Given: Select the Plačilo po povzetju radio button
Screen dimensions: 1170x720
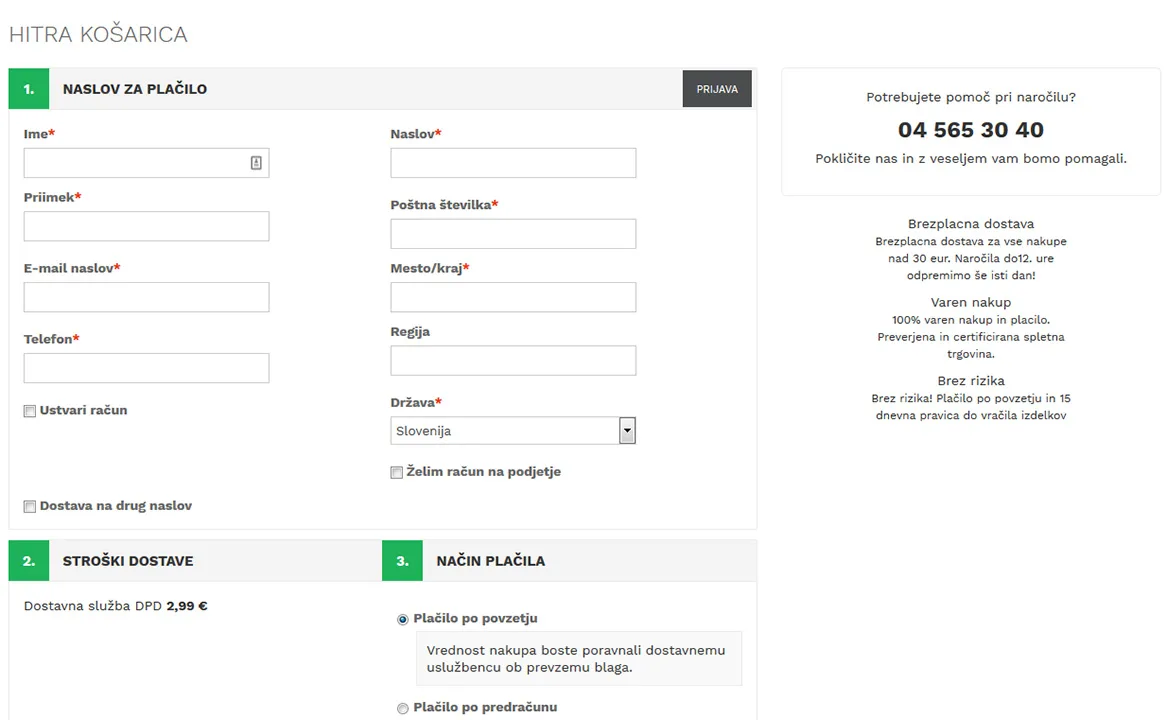Looking at the screenshot, I should pos(403,619).
